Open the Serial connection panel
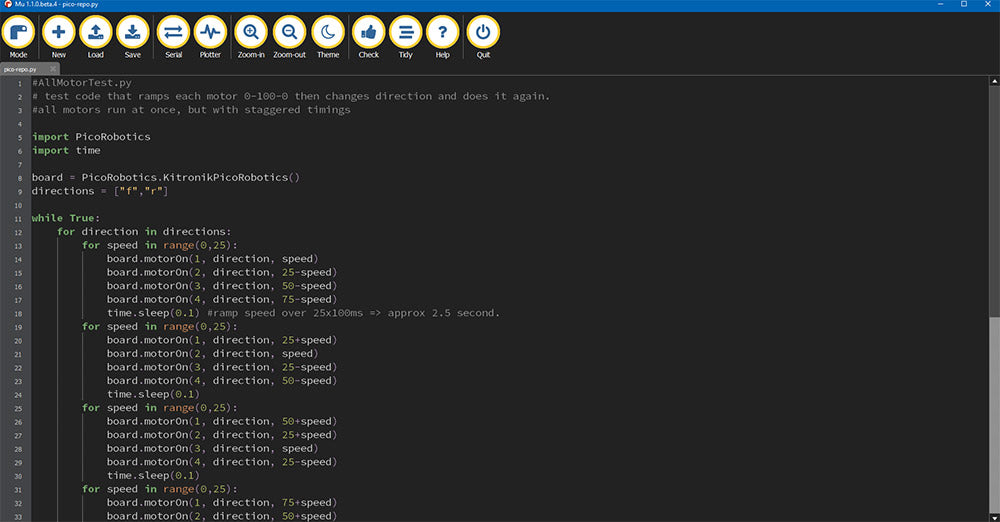The width and height of the screenshot is (1000, 522). (173, 33)
